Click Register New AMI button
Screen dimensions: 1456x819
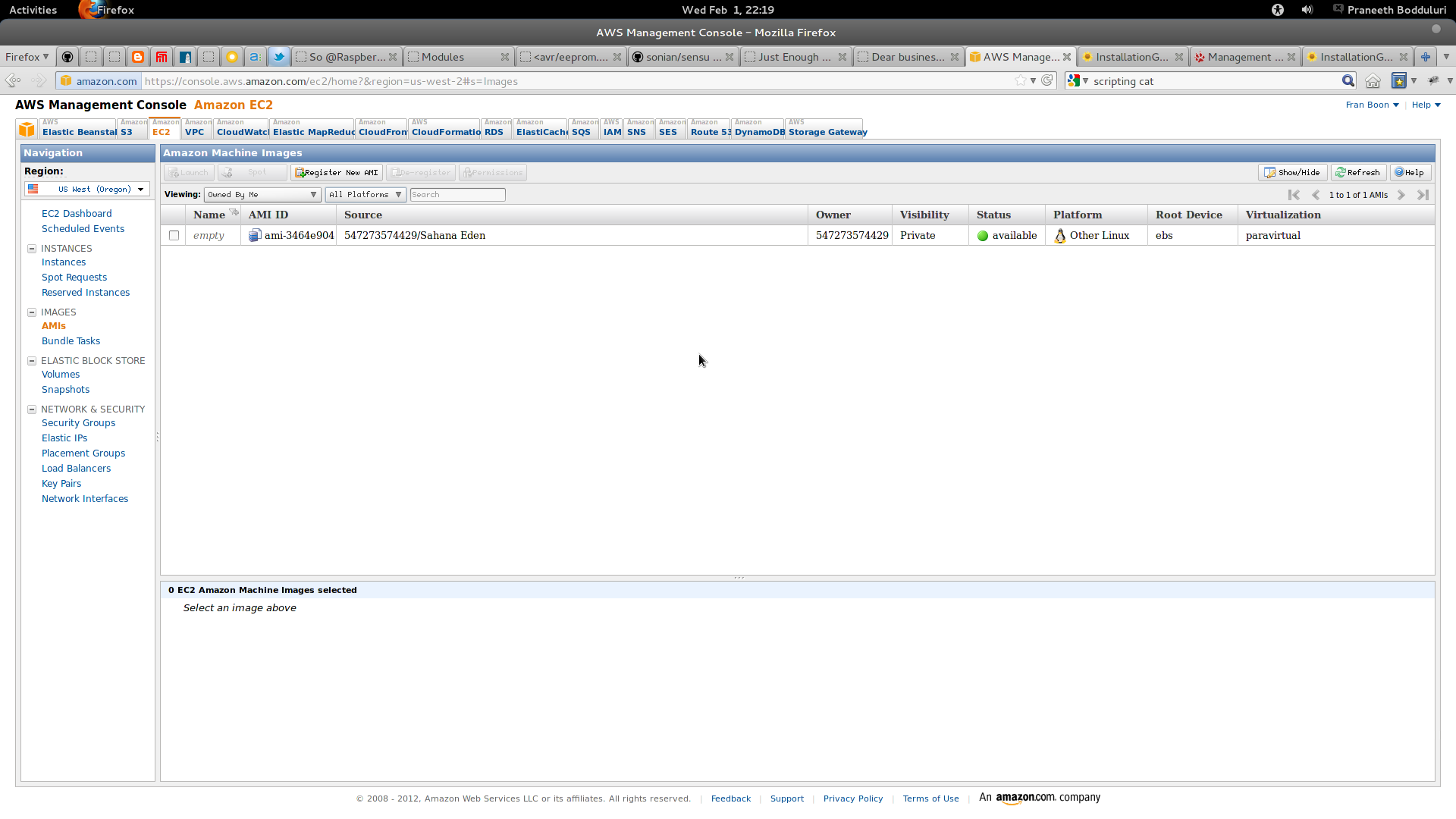tap(336, 173)
